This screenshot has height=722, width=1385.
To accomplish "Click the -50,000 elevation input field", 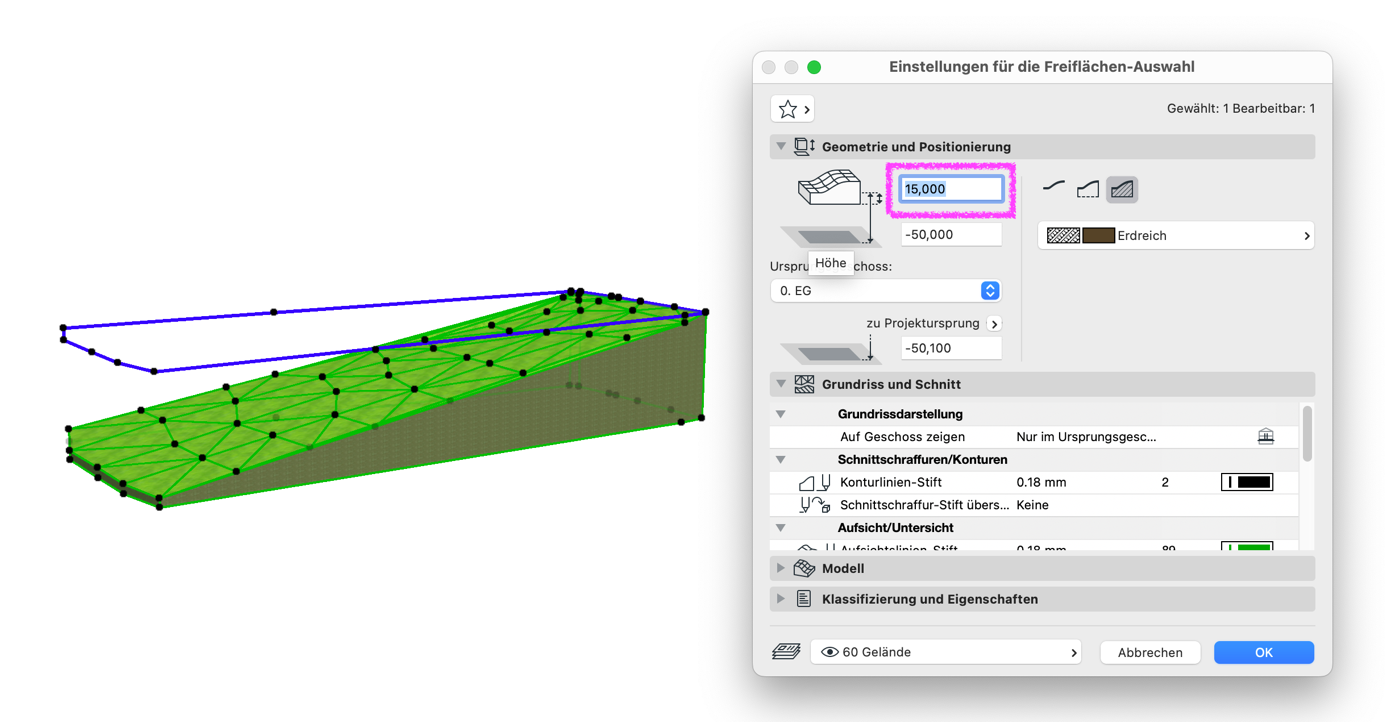I will point(951,235).
